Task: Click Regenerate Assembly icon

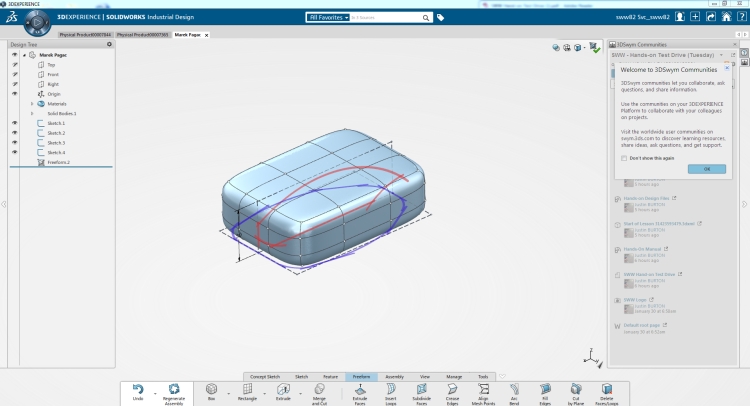Action: (x=175, y=388)
